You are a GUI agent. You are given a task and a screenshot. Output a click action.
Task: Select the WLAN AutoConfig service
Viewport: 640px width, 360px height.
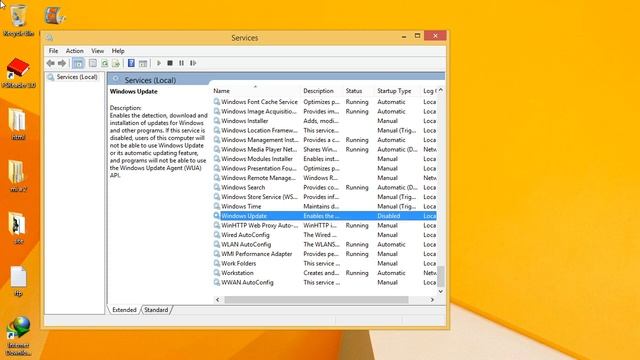coord(324,244)
